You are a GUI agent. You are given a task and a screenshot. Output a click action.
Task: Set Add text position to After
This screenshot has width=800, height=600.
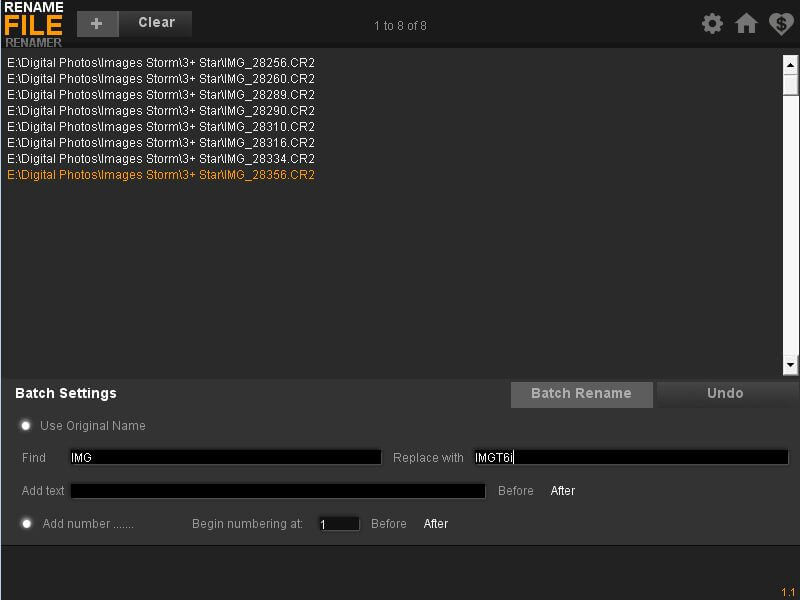(x=563, y=491)
